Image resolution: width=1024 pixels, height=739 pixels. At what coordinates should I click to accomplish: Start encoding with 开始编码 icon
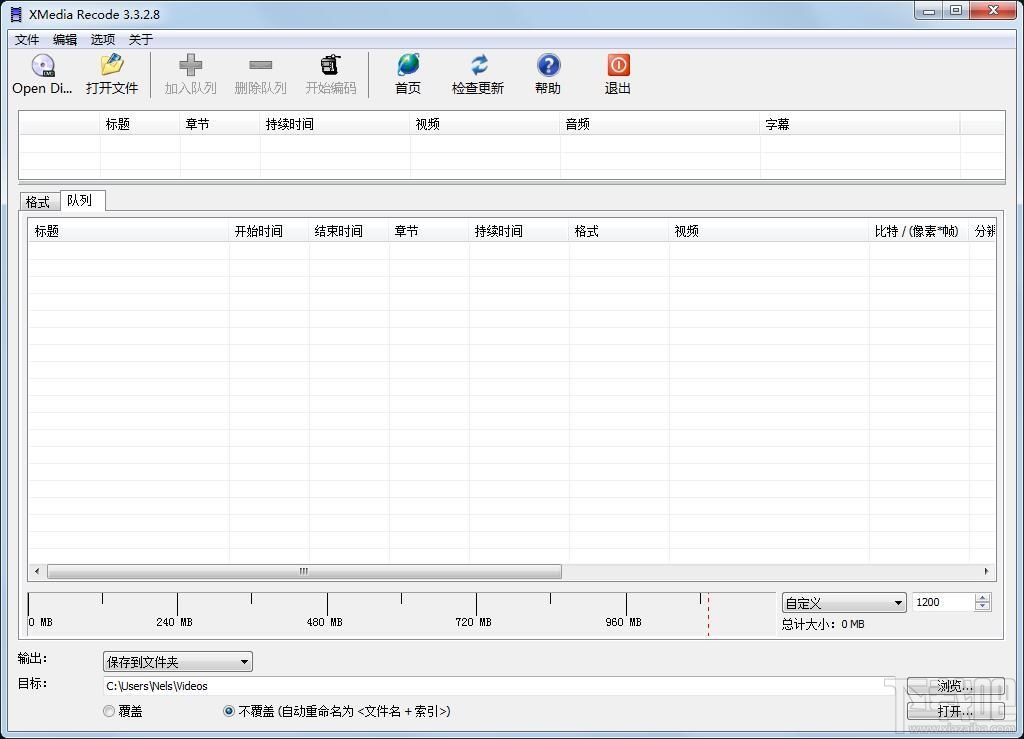[331, 70]
